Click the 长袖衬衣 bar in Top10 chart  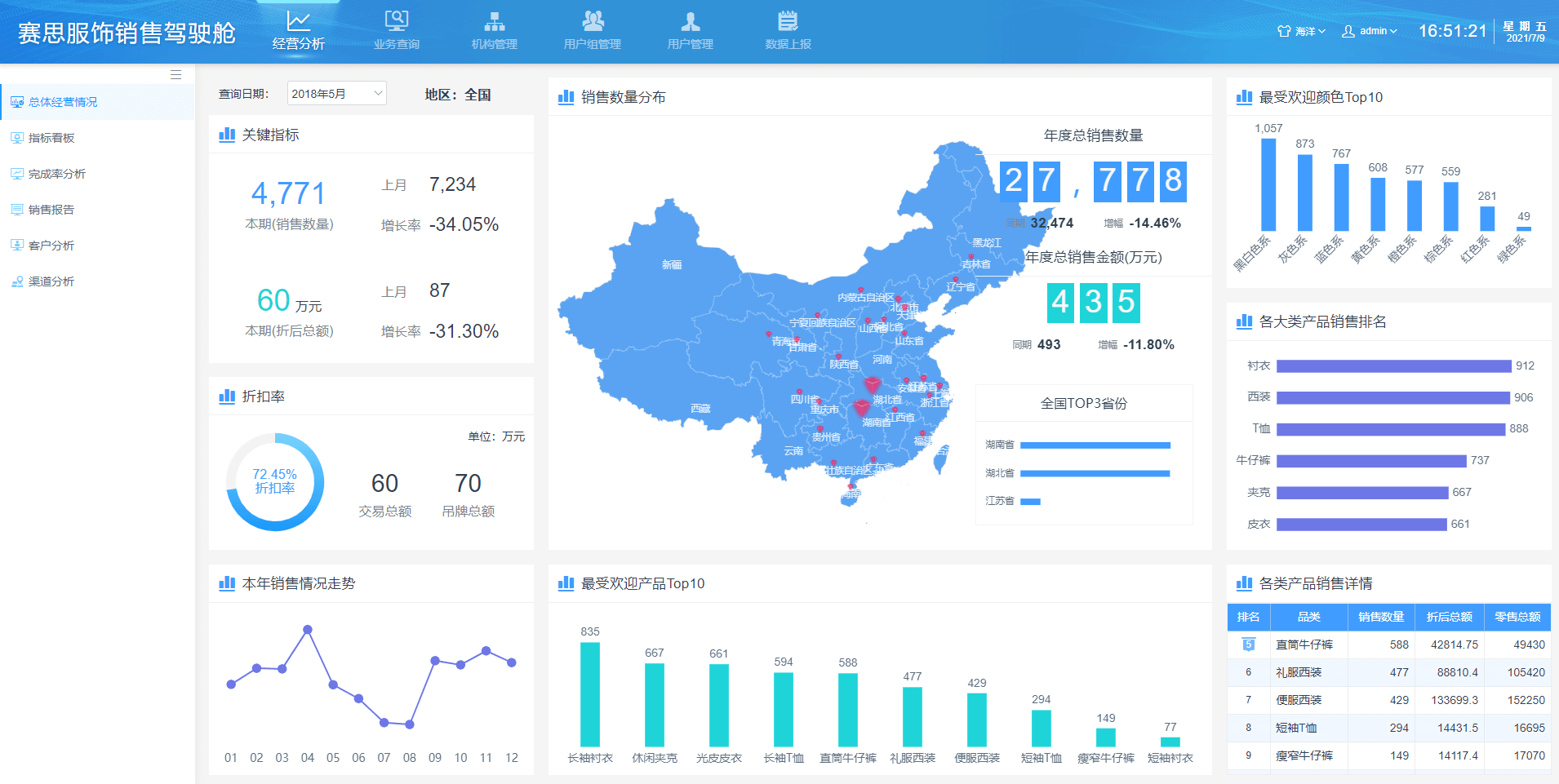point(590,693)
